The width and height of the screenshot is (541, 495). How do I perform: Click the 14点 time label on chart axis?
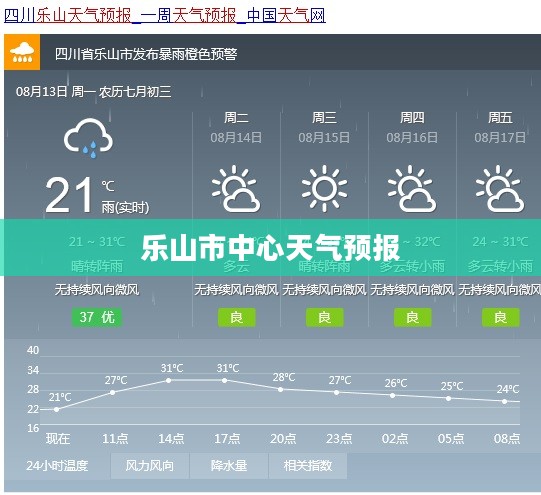click(171, 439)
